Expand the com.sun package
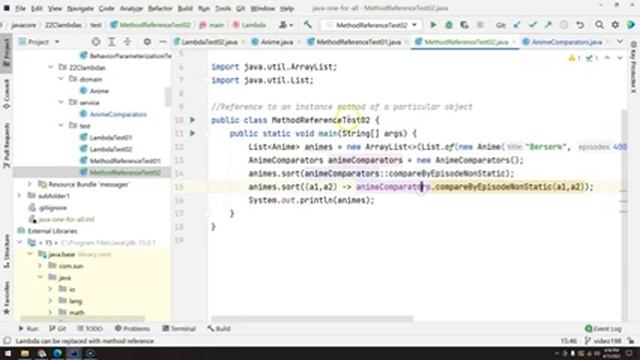 pyautogui.click(x=40, y=266)
